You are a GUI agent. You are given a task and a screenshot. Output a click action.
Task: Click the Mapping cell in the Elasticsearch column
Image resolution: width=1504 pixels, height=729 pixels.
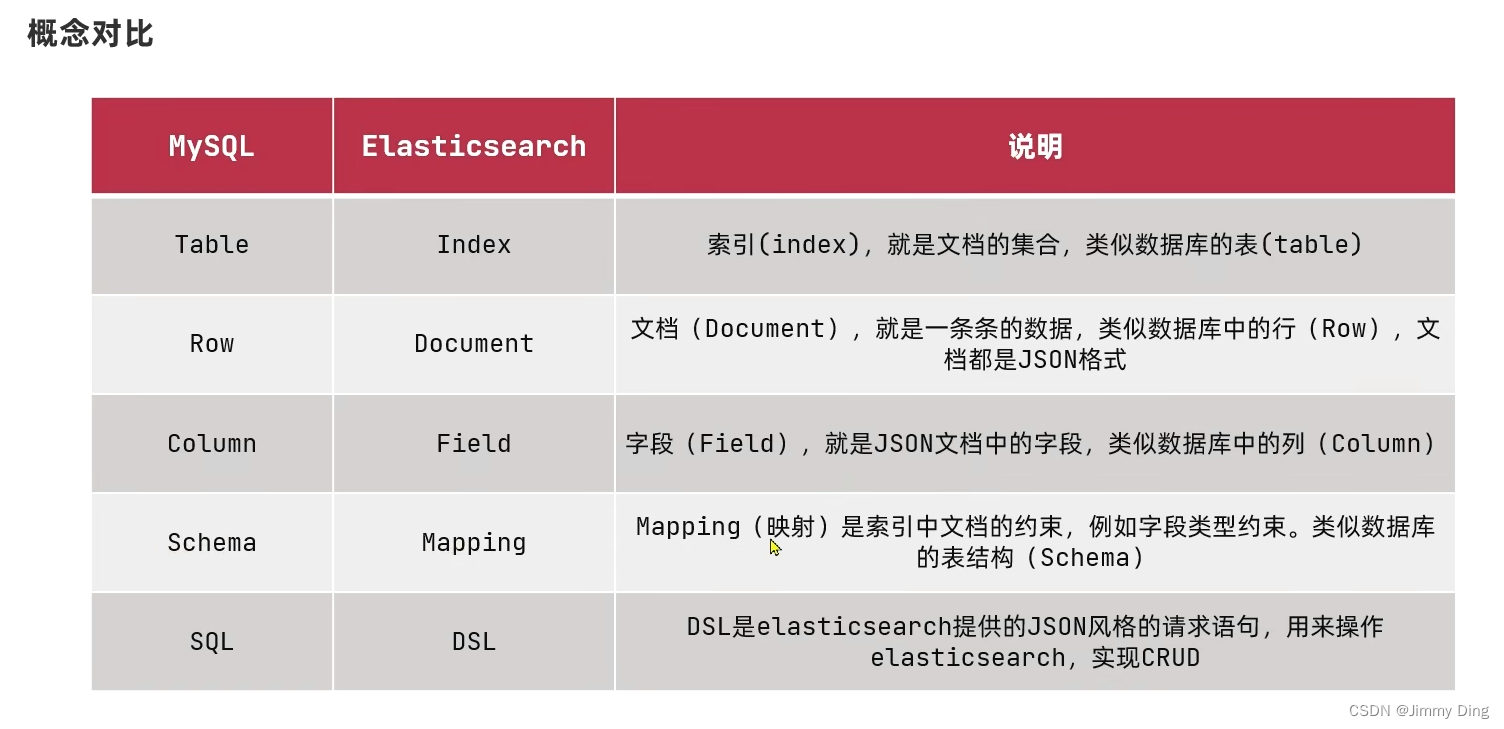pyautogui.click(x=474, y=542)
